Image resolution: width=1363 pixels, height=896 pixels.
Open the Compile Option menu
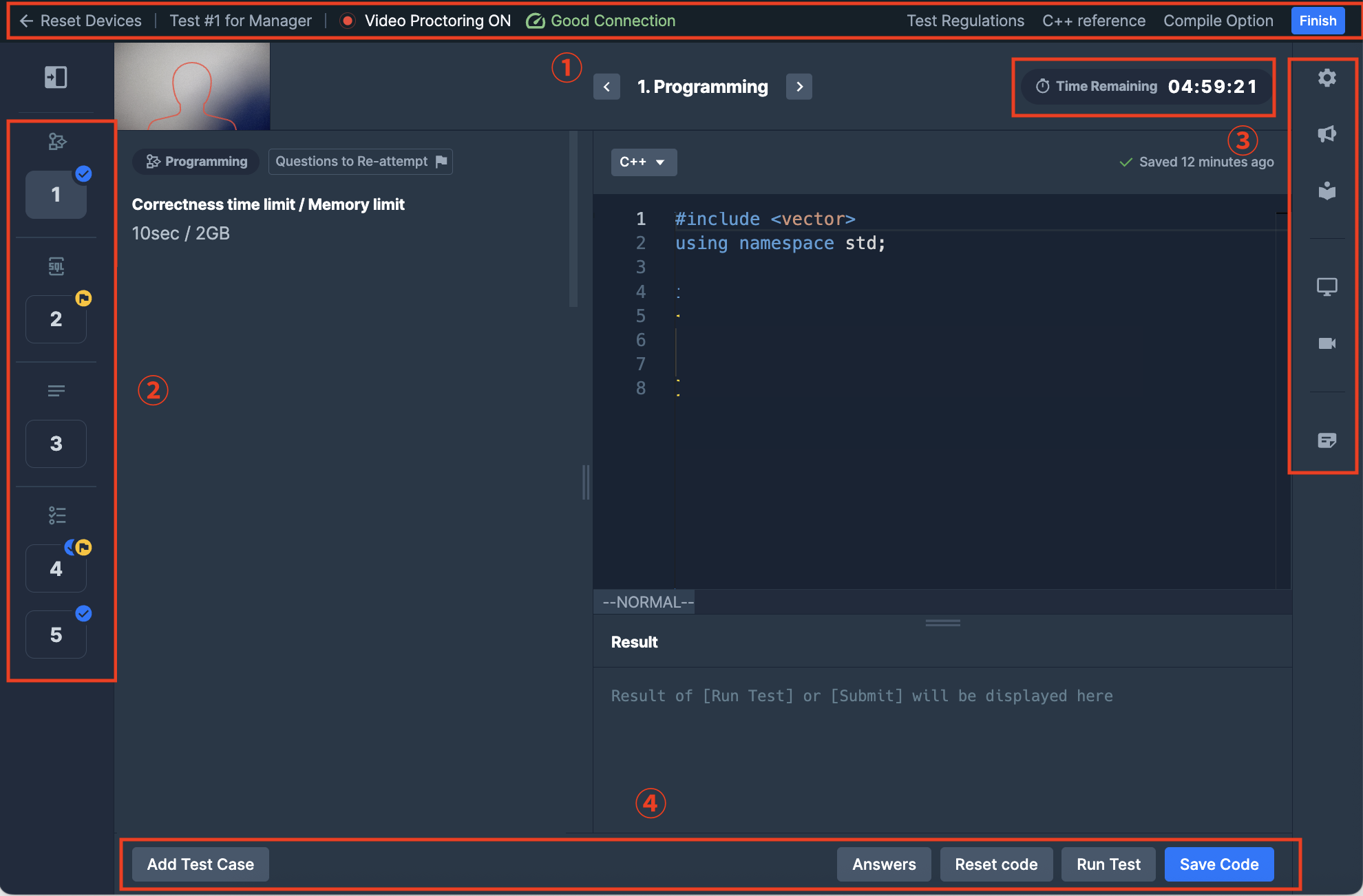coord(1218,21)
